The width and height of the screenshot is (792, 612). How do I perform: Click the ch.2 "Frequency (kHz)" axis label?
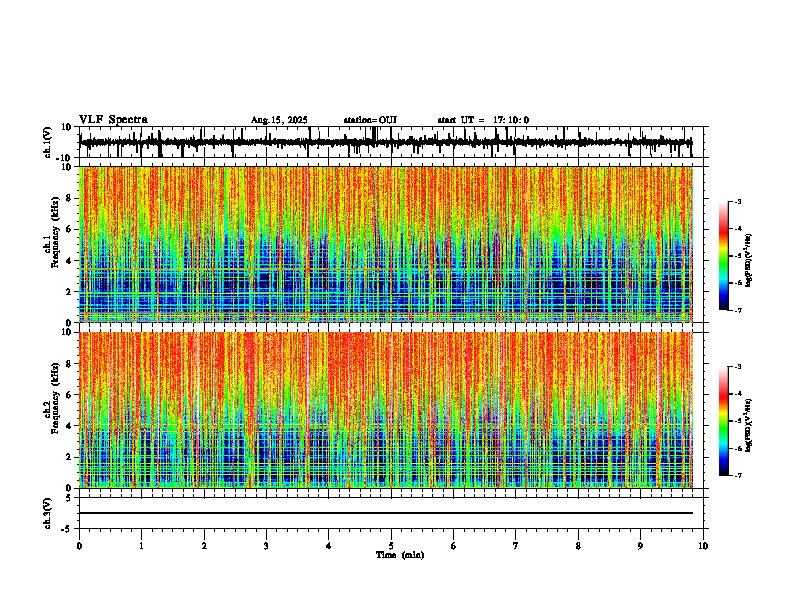tap(55, 398)
